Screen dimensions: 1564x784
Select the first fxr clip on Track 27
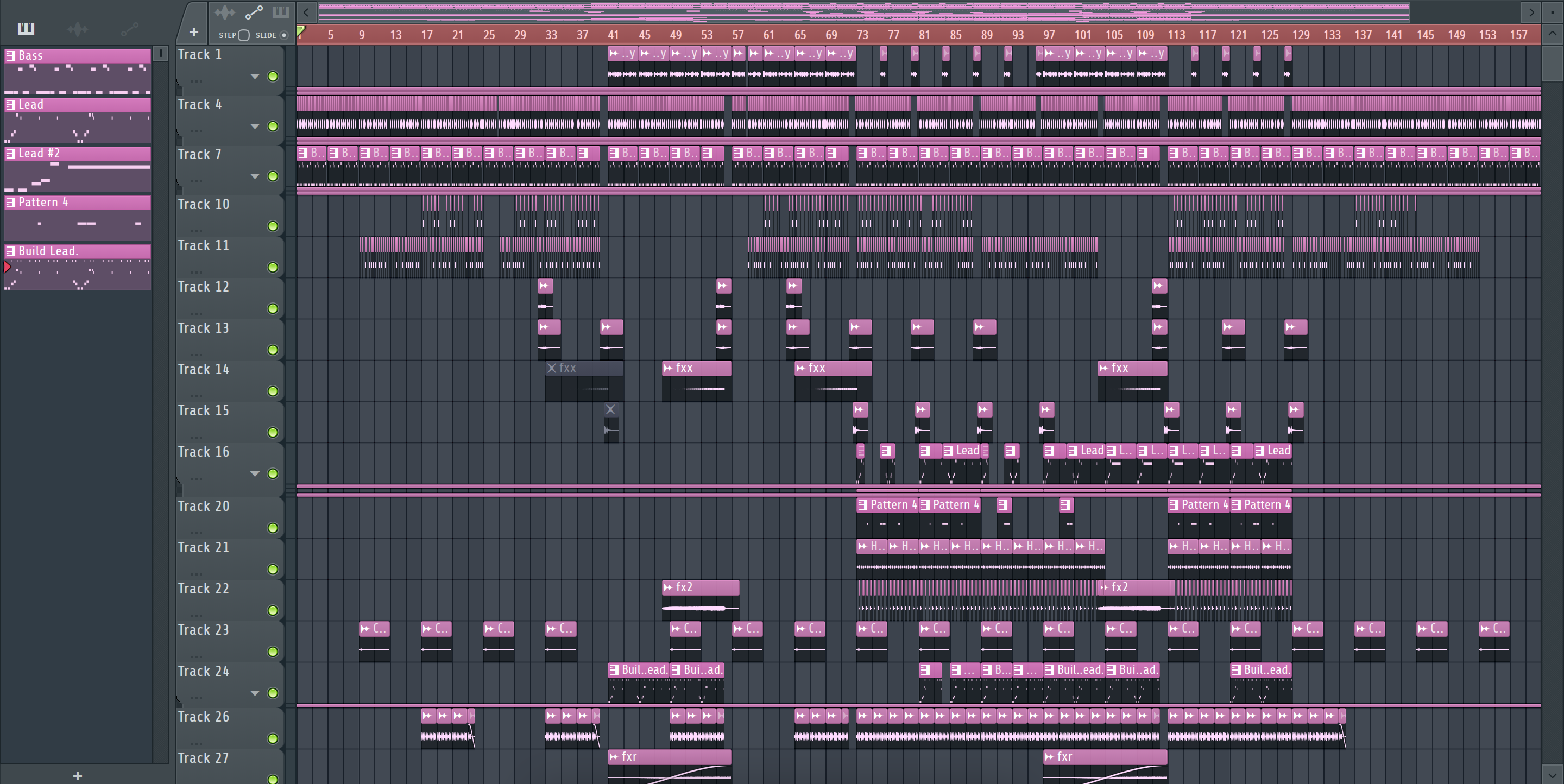coord(669,766)
